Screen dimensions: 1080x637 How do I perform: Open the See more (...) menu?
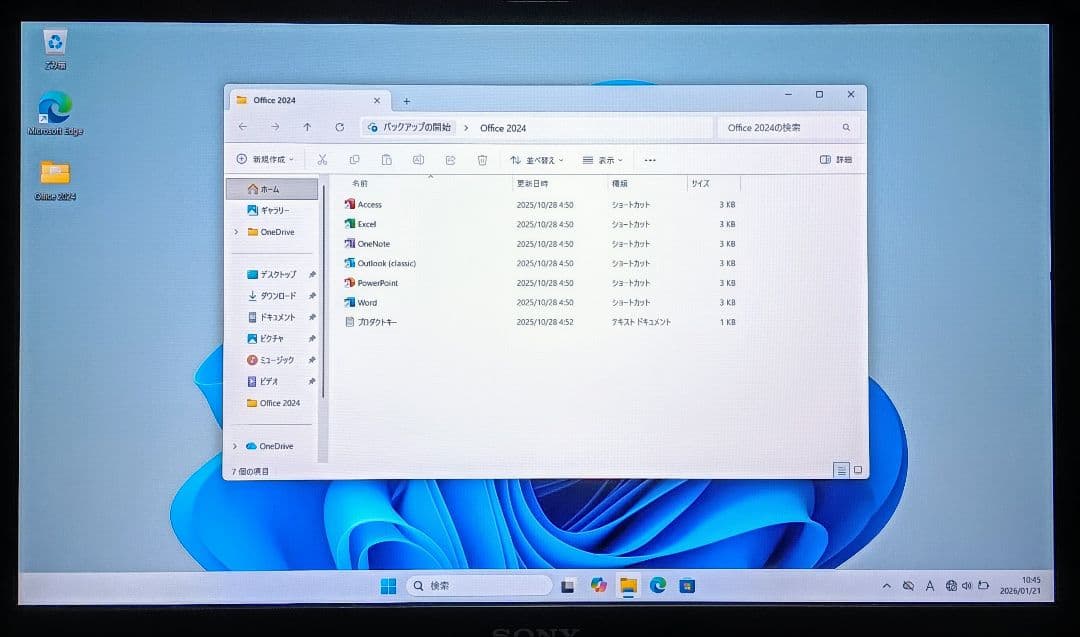coord(650,159)
